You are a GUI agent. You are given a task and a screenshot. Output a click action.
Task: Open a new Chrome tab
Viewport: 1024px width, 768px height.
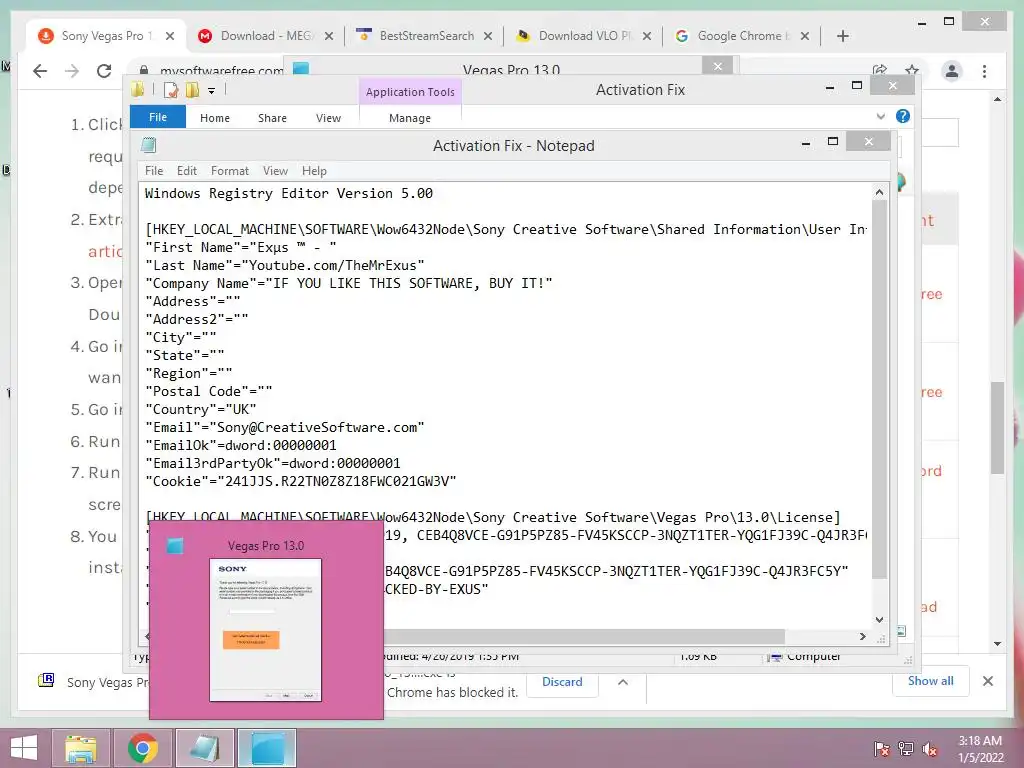pos(842,36)
